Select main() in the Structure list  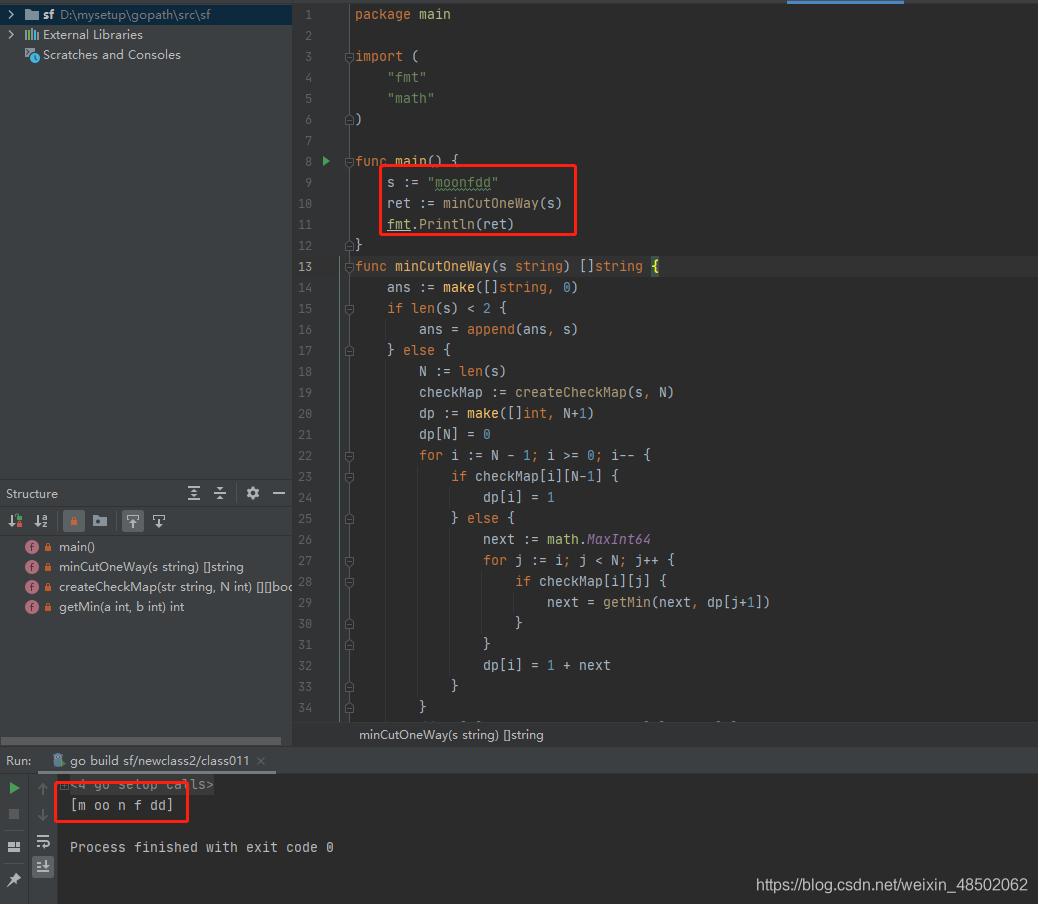pyautogui.click(x=77, y=547)
